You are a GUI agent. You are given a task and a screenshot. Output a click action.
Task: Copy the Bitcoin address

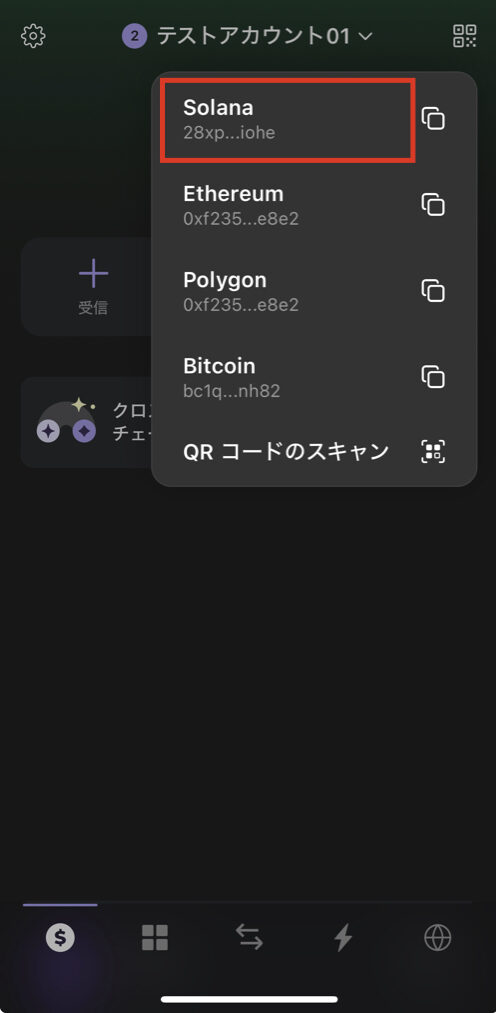pyautogui.click(x=433, y=377)
